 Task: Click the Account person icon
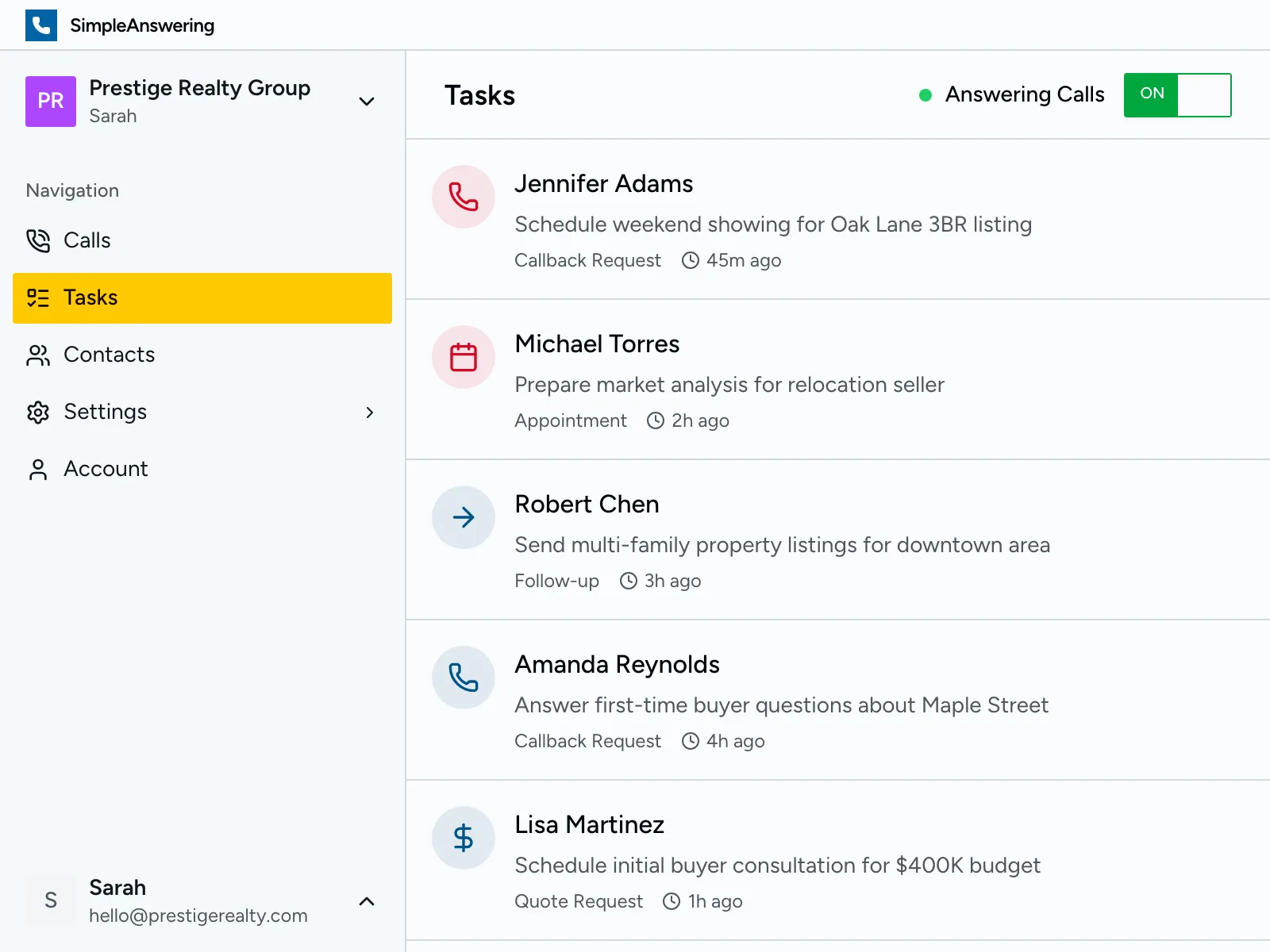(37, 469)
